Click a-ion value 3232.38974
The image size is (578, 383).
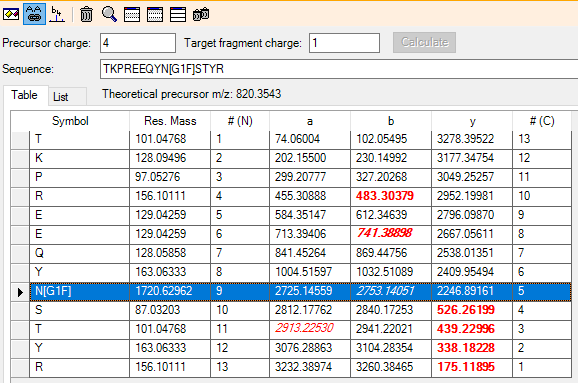coord(310,367)
